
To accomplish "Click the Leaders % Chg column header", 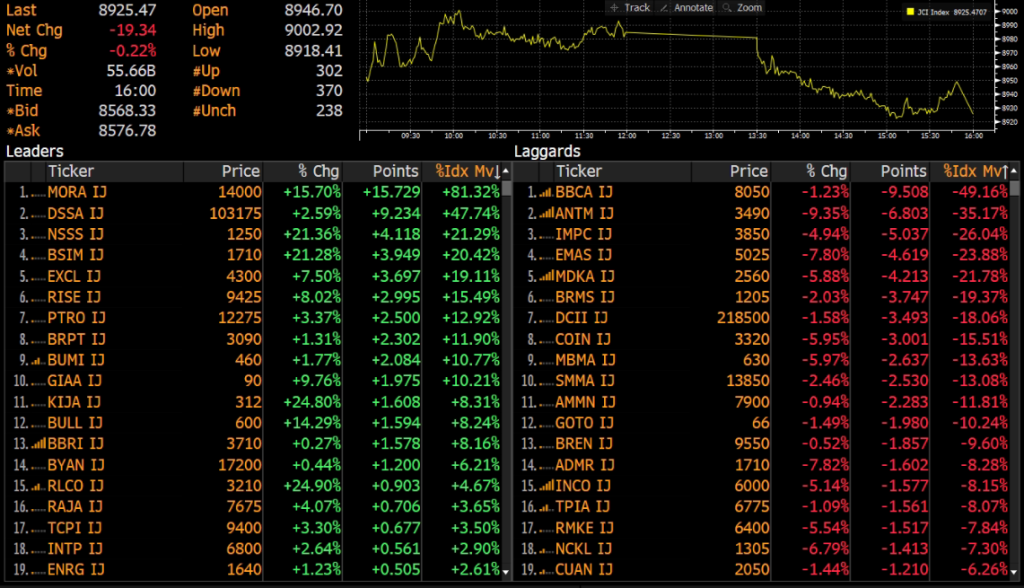I will 318,171.
